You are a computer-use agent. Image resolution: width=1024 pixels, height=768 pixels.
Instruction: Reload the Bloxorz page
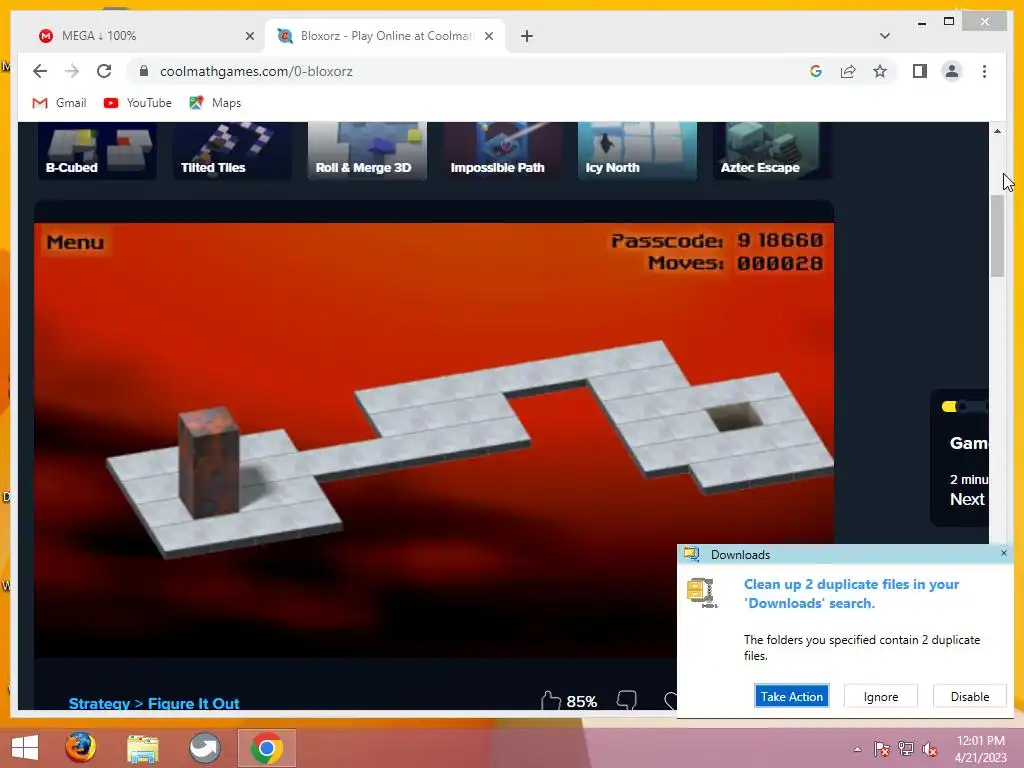point(104,71)
